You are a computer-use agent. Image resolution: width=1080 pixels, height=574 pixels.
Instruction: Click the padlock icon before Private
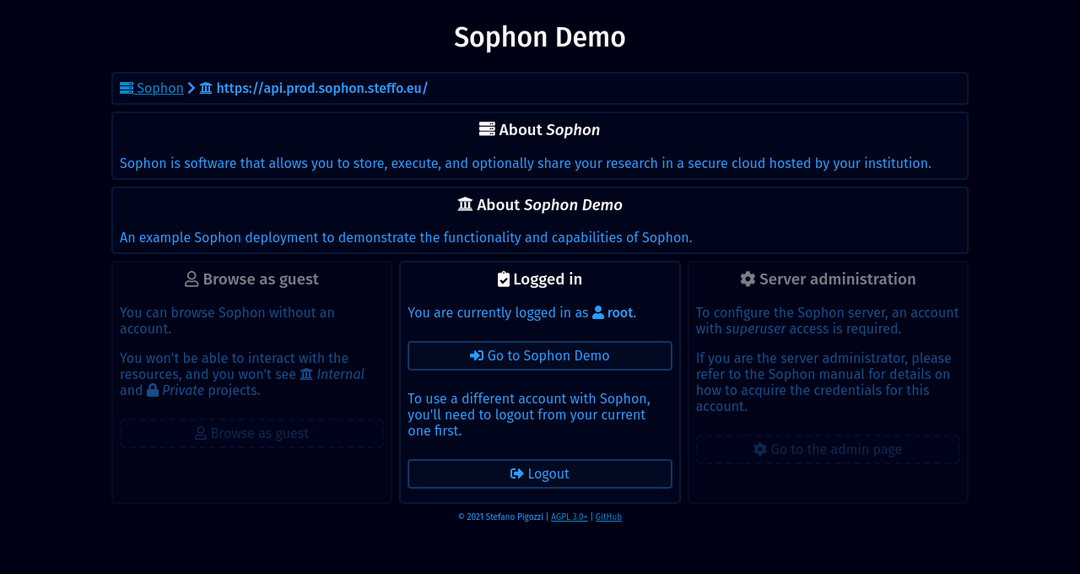pos(153,390)
